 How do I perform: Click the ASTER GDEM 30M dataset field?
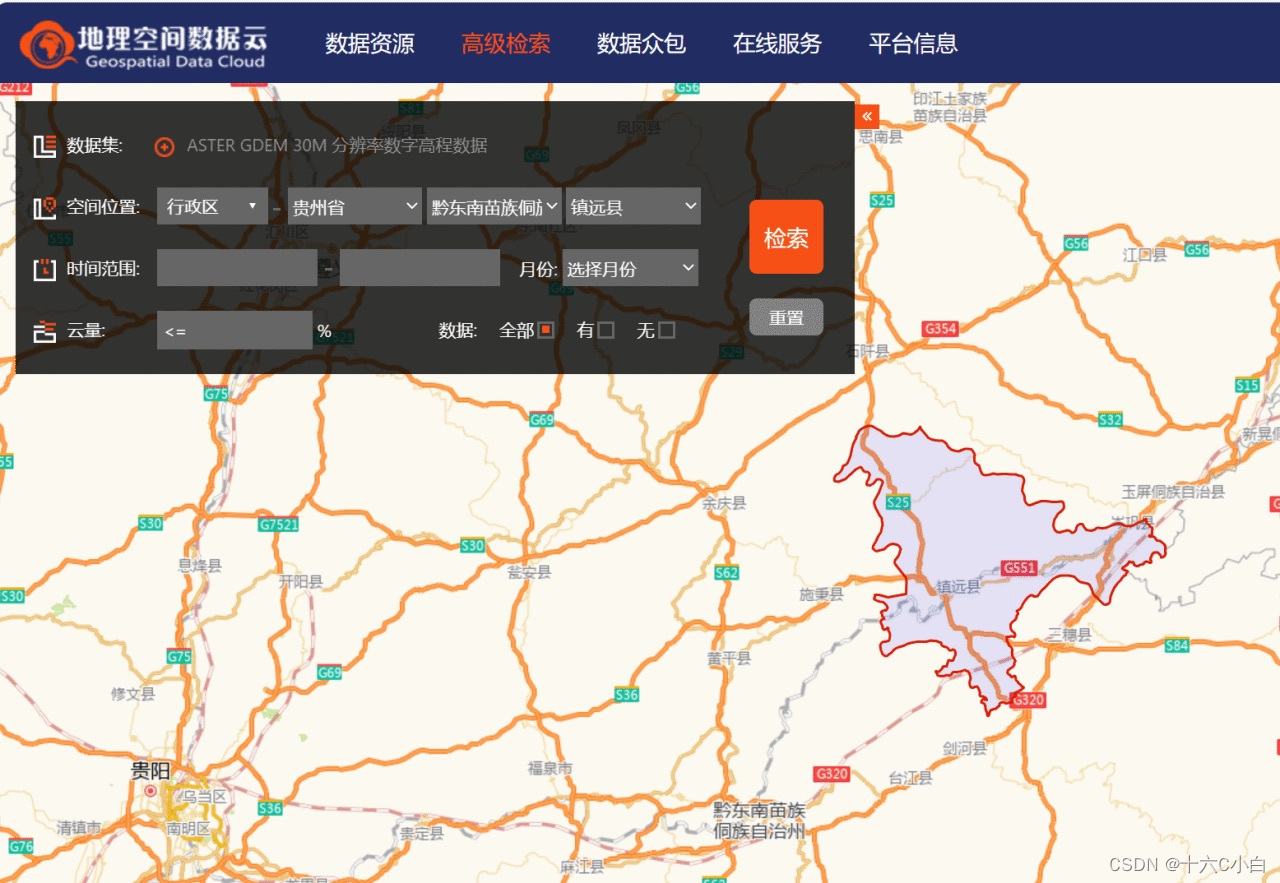pyautogui.click(x=337, y=146)
